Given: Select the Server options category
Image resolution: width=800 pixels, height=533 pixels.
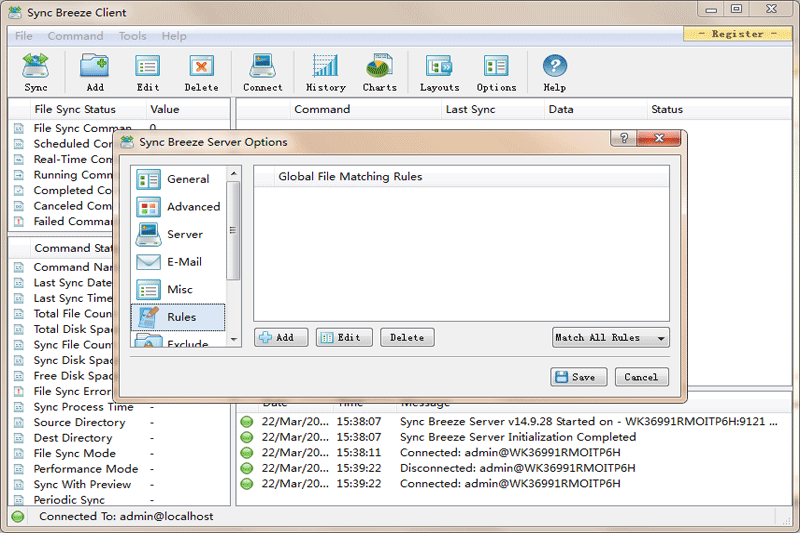Looking at the screenshot, I should click(x=178, y=234).
